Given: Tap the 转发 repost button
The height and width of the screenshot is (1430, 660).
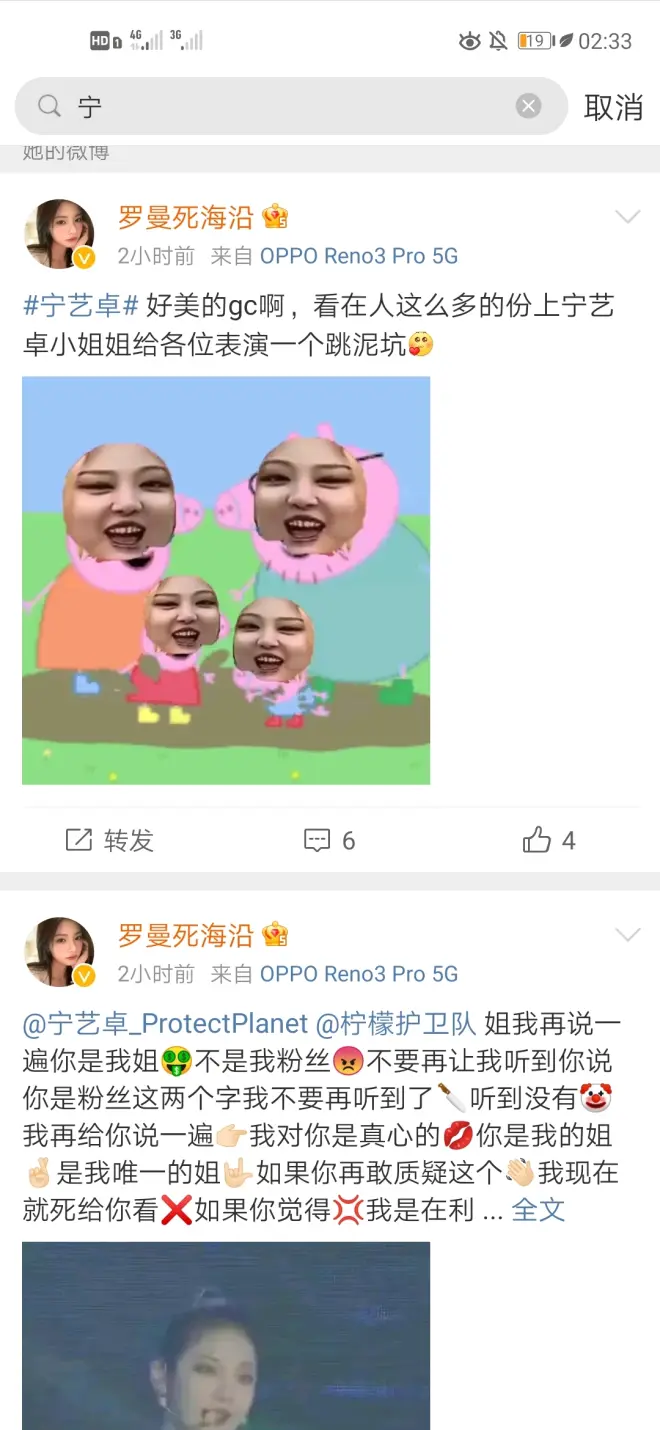Looking at the screenshot, I should click(x=110, y=840).
